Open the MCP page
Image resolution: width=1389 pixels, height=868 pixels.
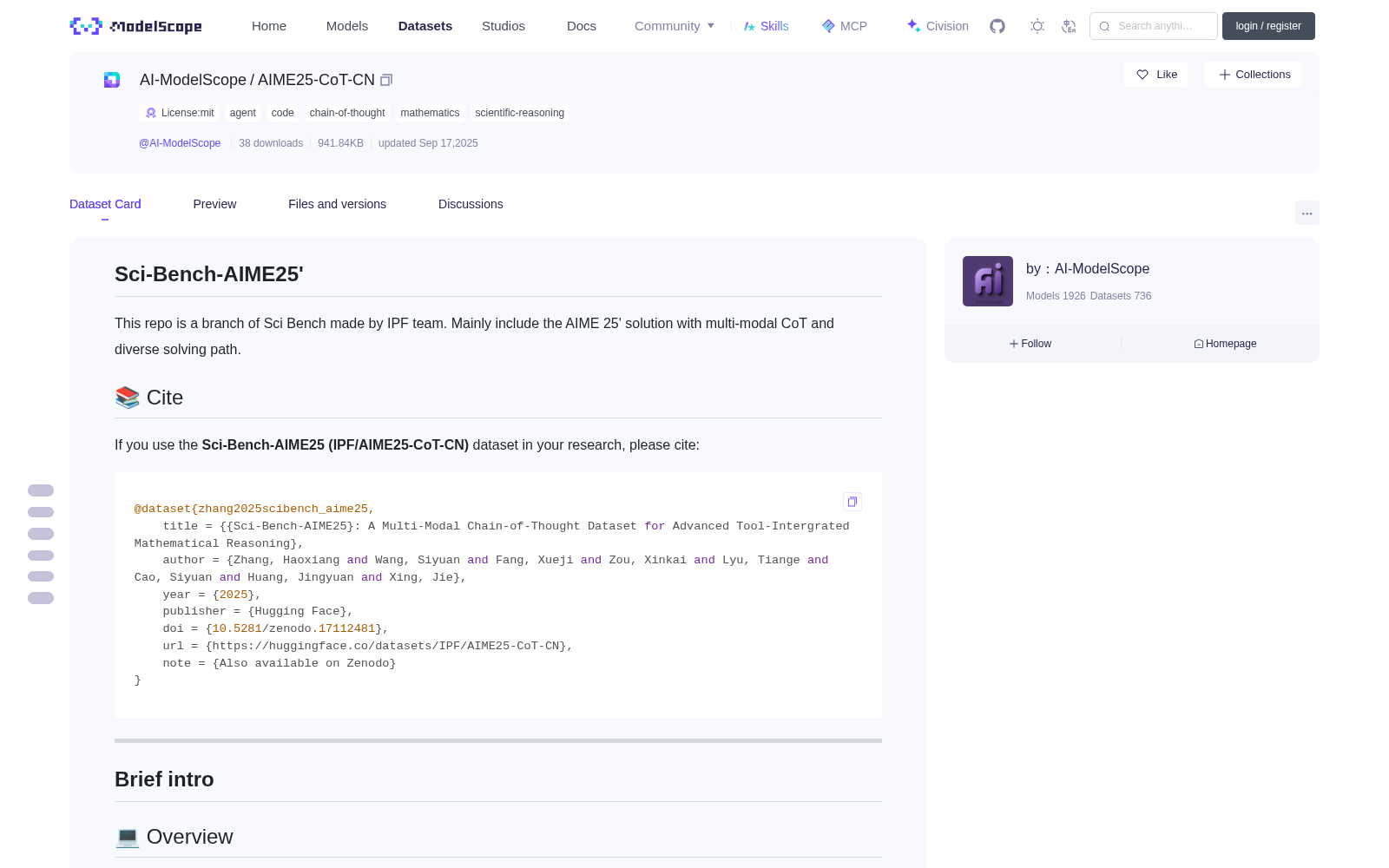pos(845,26)
